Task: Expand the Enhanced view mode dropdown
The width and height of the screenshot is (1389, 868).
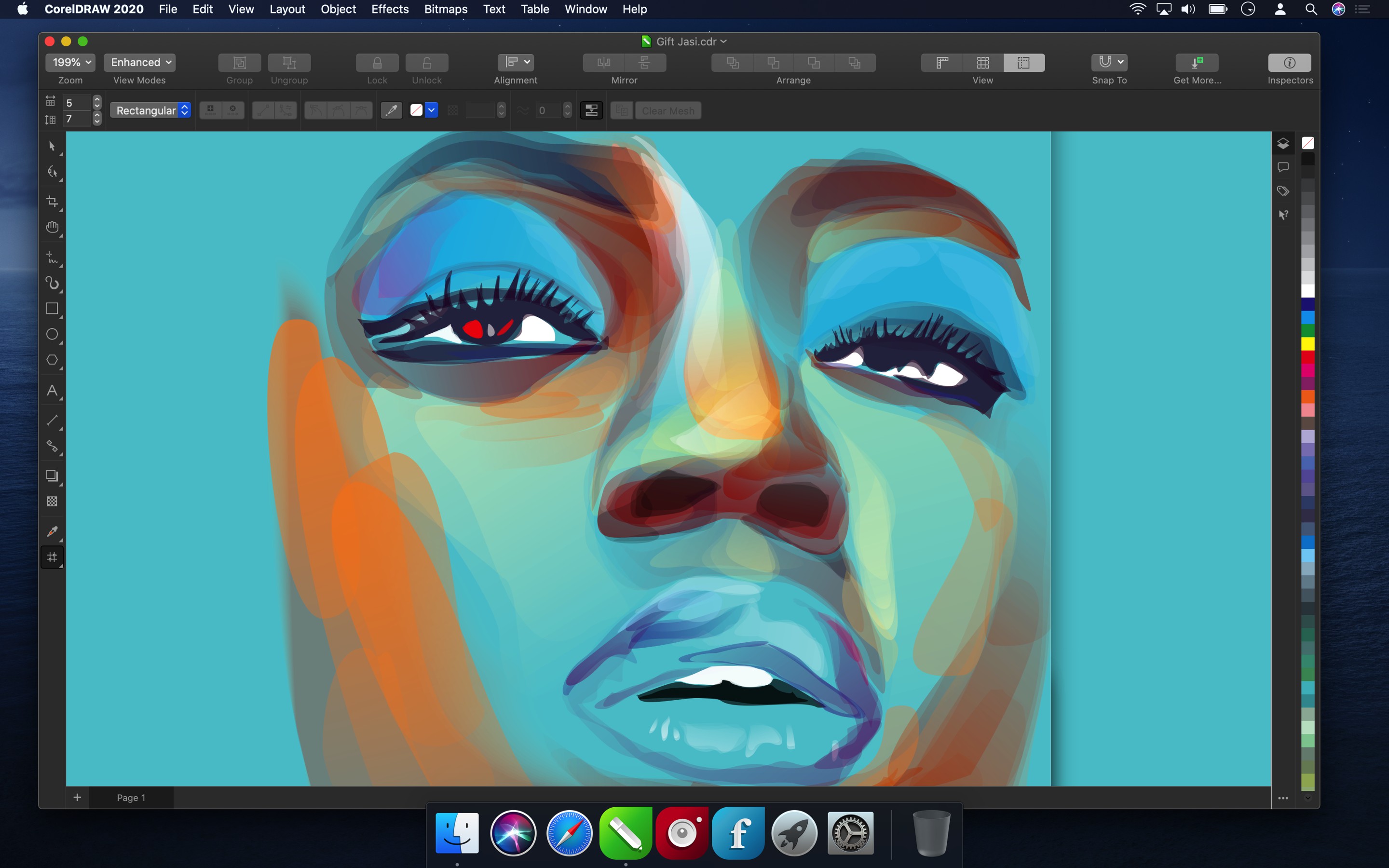Action: point(139,62)
